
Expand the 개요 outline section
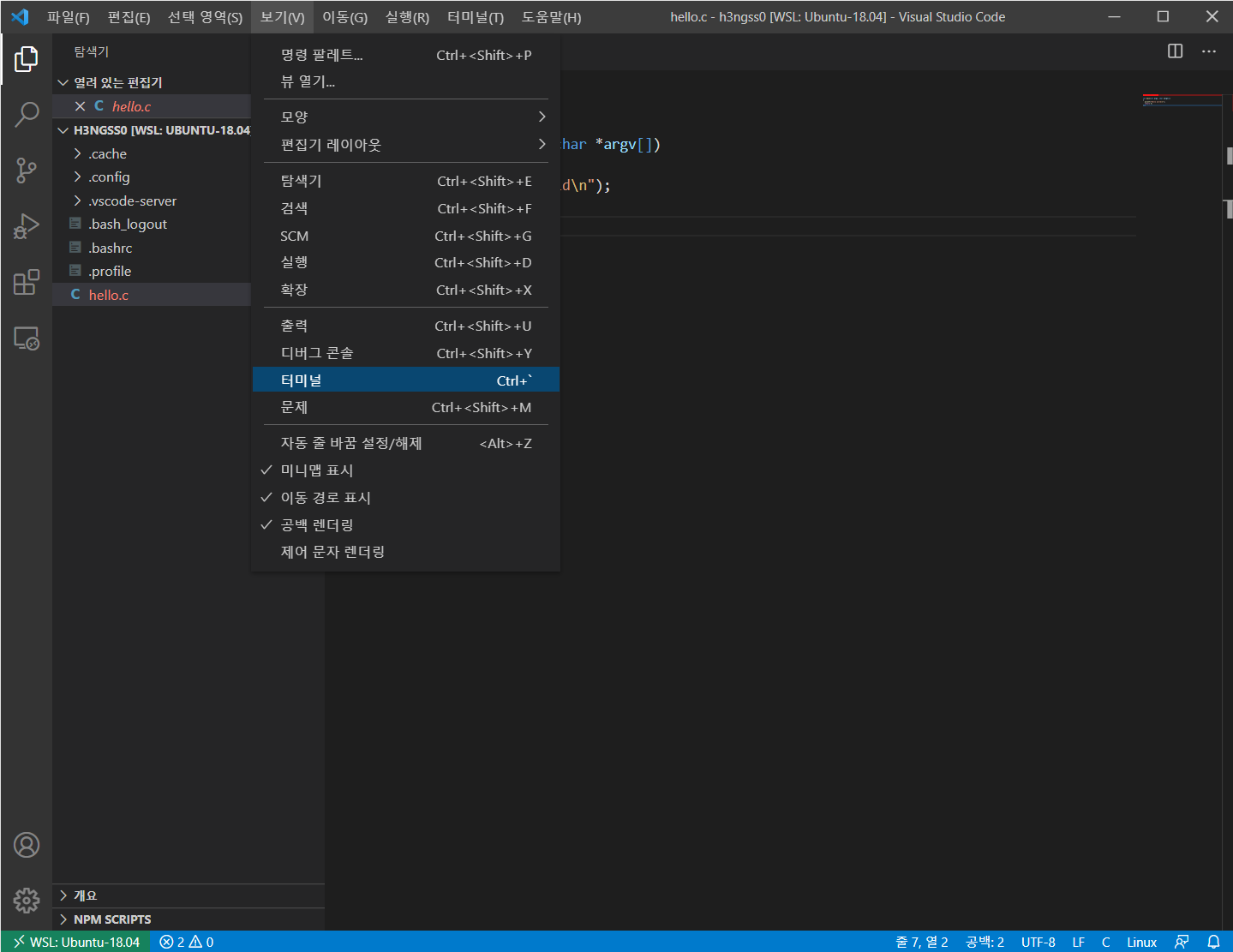[189, 895]
